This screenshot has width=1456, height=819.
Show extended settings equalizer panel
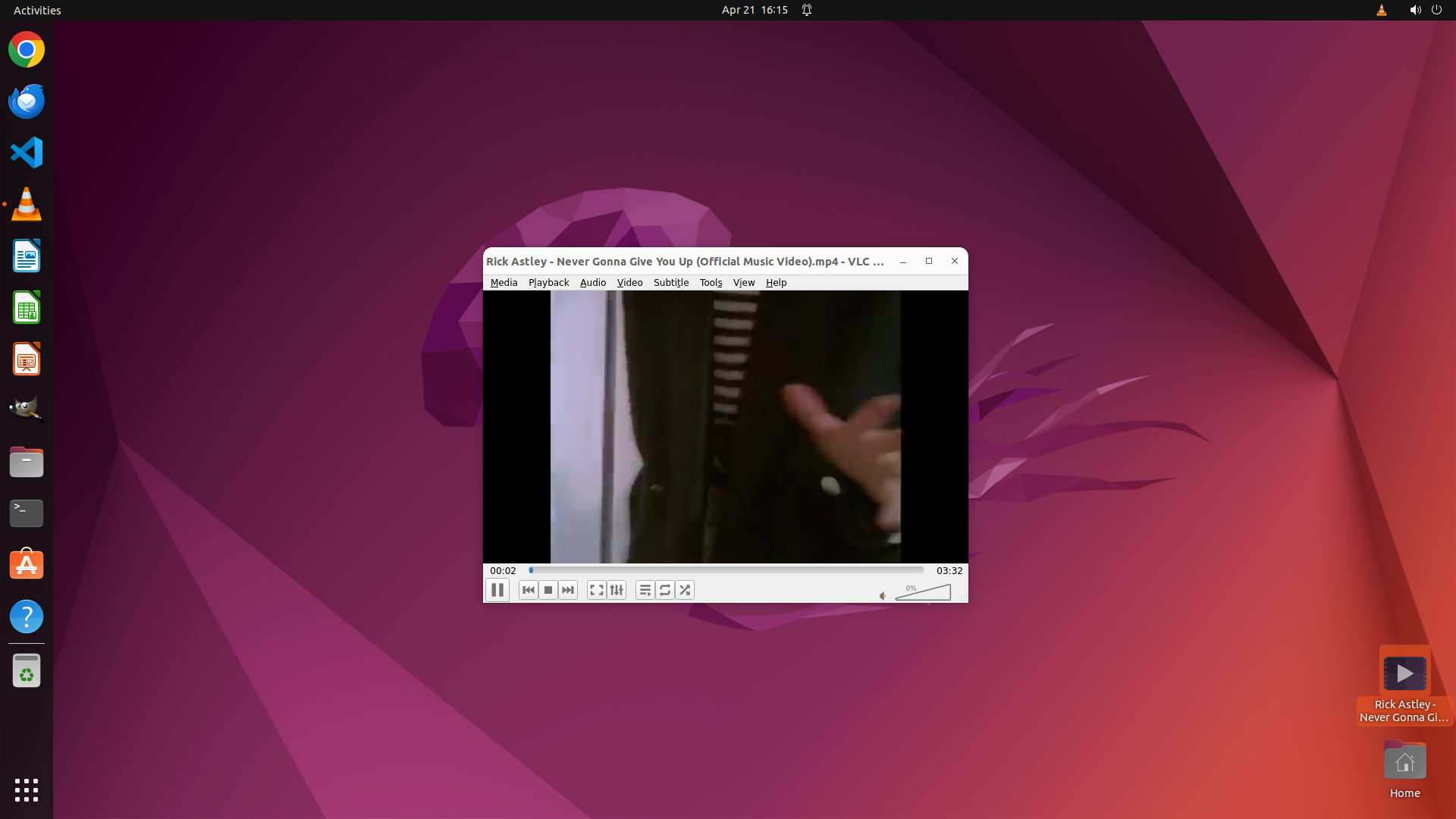(617, 590)
